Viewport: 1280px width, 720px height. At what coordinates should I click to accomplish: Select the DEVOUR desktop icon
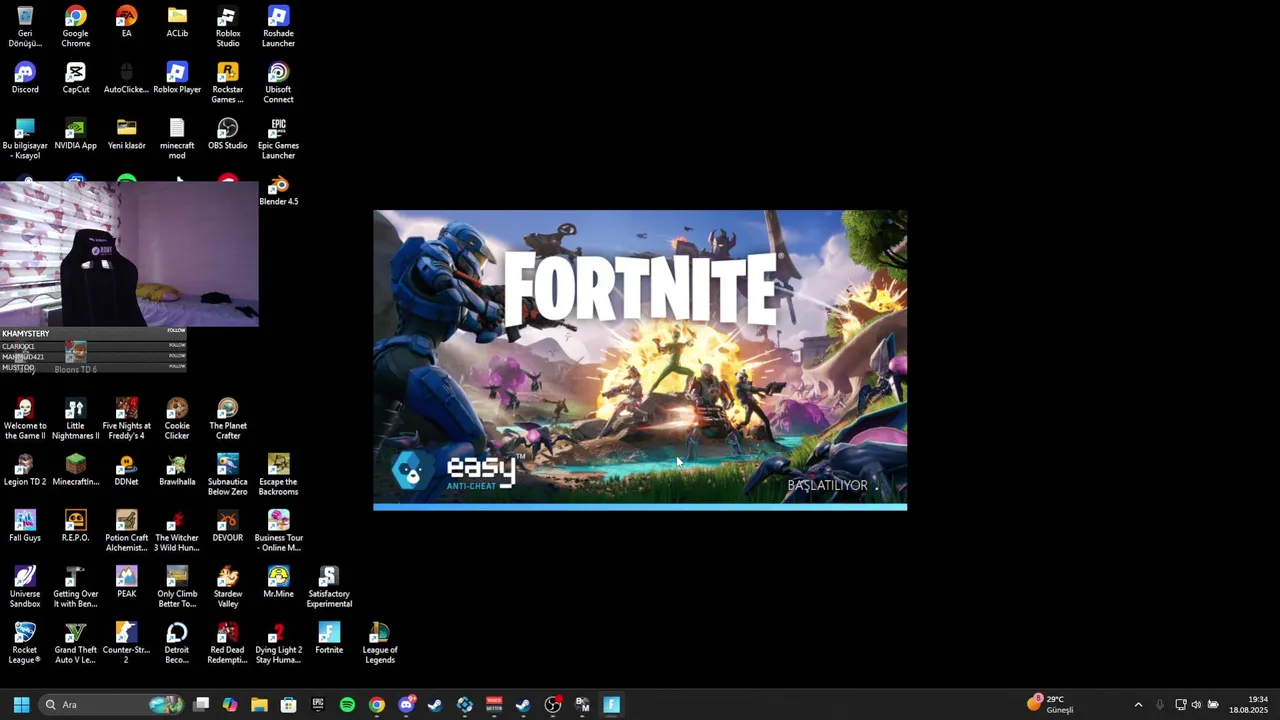(228, 526)
